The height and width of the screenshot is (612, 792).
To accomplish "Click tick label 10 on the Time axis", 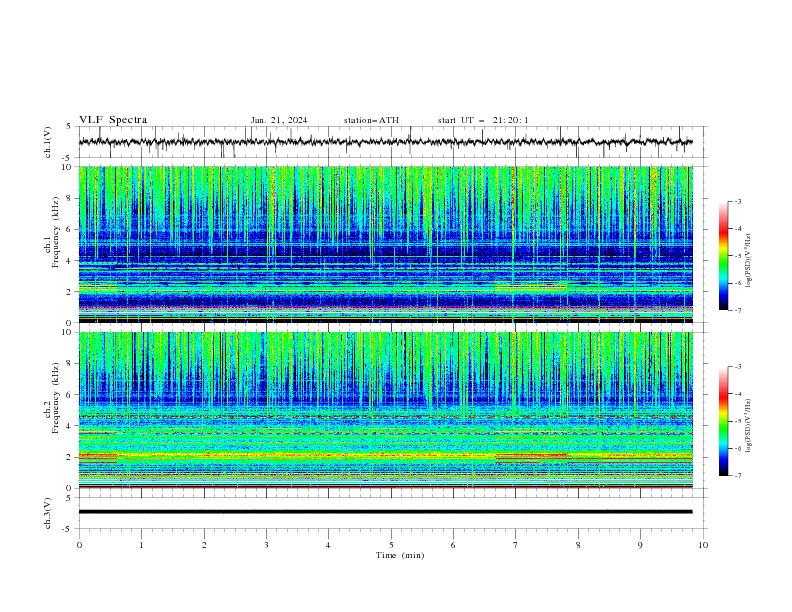I will click(x=703, y=545).
